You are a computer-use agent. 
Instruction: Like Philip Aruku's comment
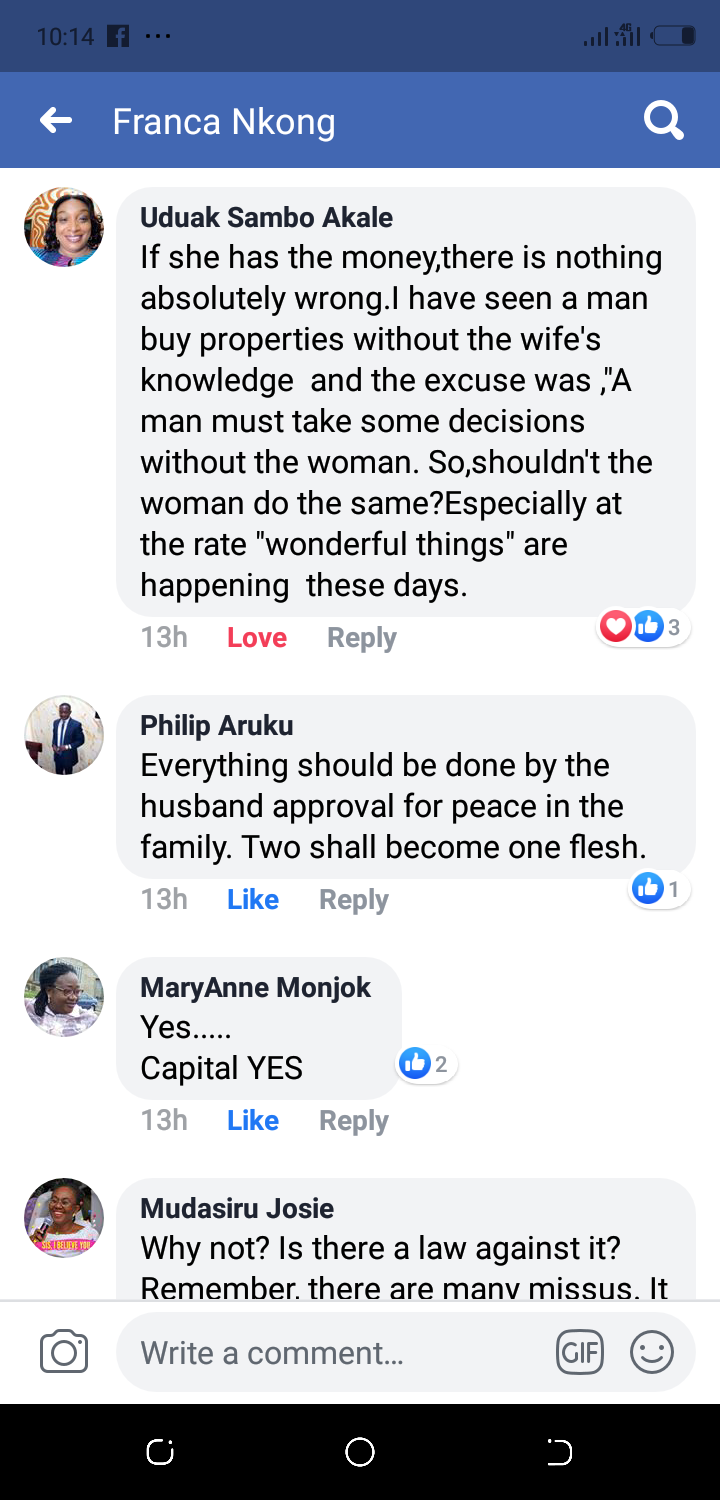click(x=253, y=900)
